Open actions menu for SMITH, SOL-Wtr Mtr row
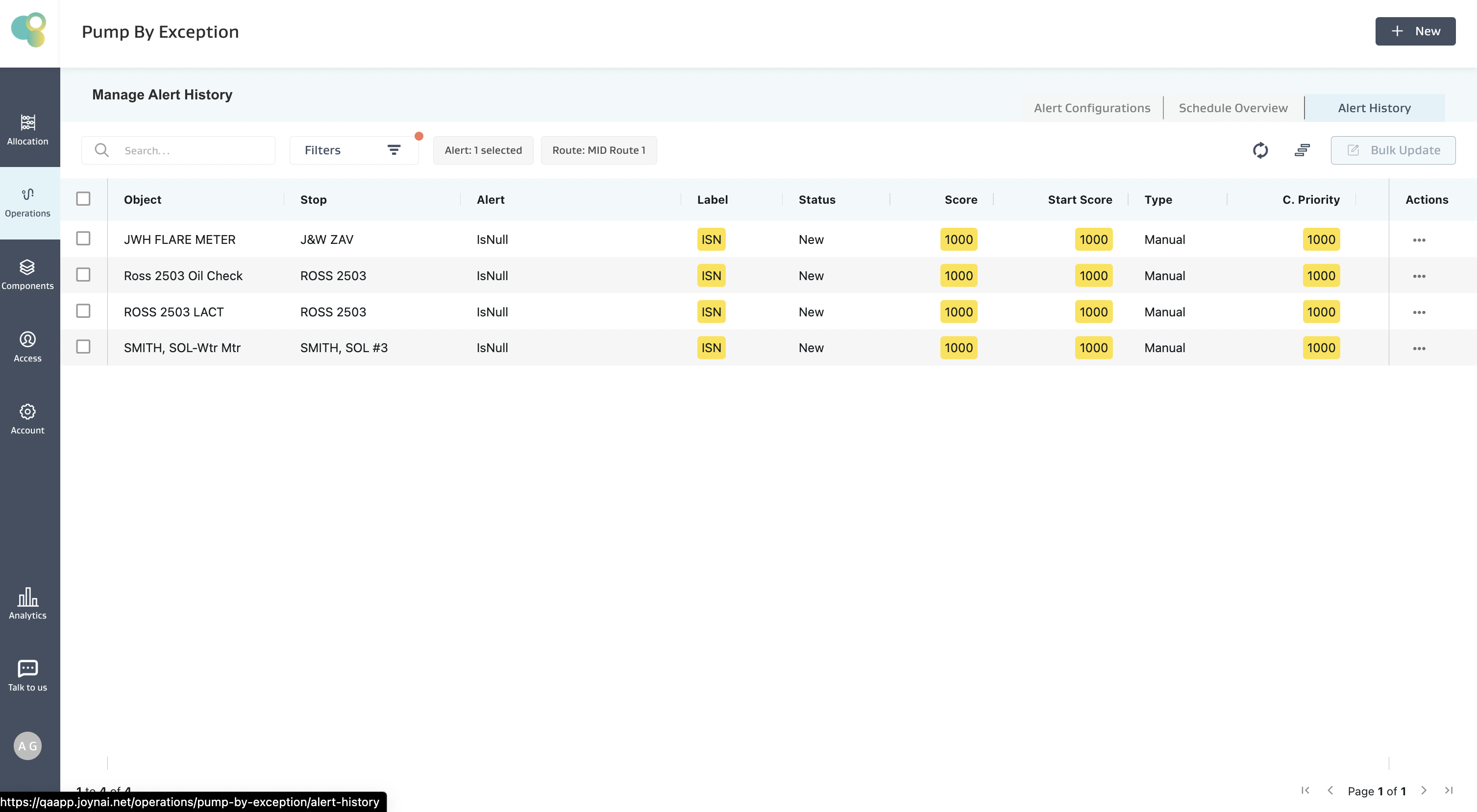 (x=1419, y=348)
